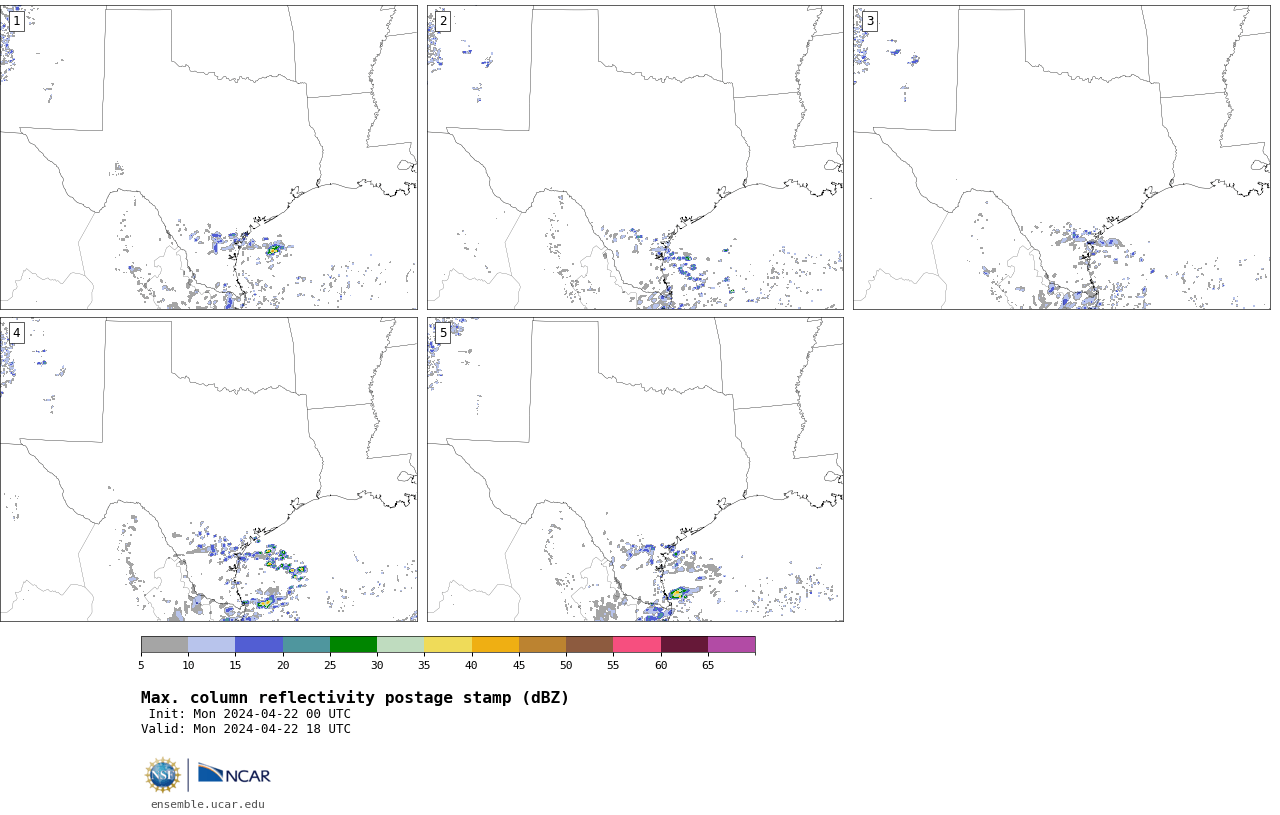Click the panel number label 4

(16, 333)
